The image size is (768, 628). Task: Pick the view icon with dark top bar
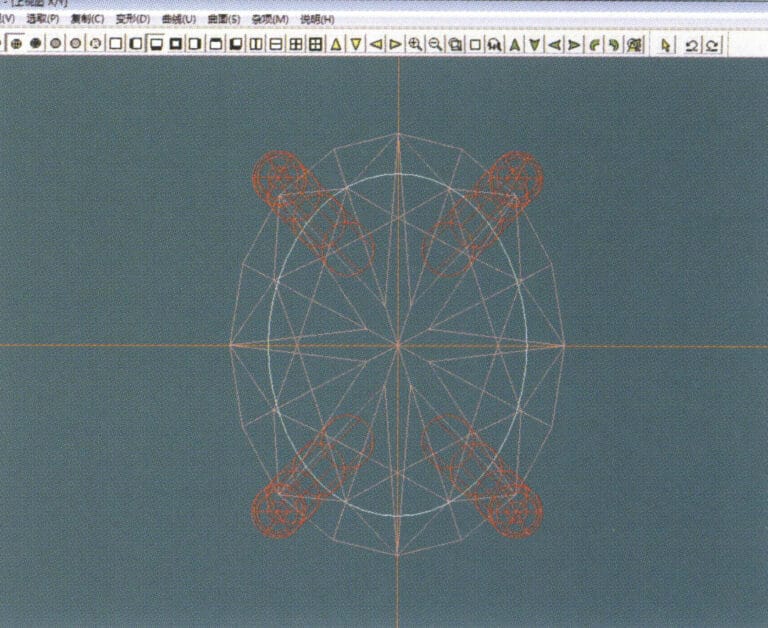pos(216,44)
